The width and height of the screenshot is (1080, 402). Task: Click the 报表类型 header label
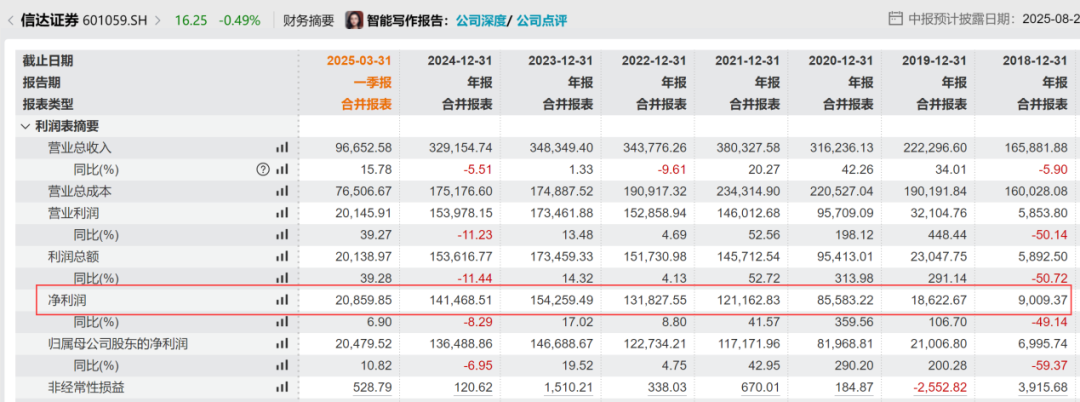[x=47, y=105]
